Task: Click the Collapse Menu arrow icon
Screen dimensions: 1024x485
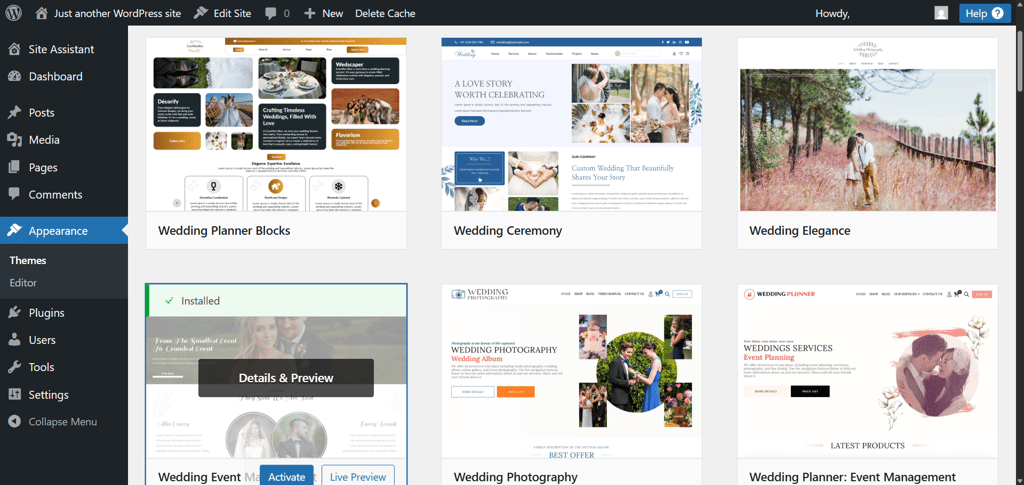Action: click(x=14, y=422)
